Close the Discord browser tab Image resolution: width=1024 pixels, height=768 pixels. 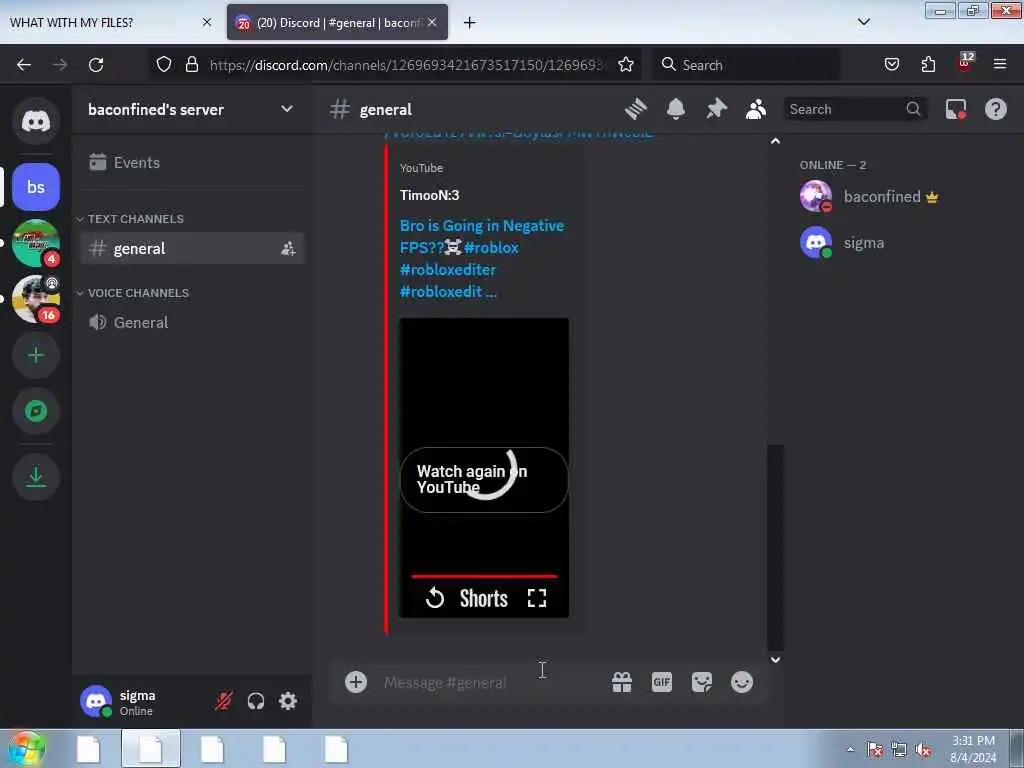coord(432,22)
